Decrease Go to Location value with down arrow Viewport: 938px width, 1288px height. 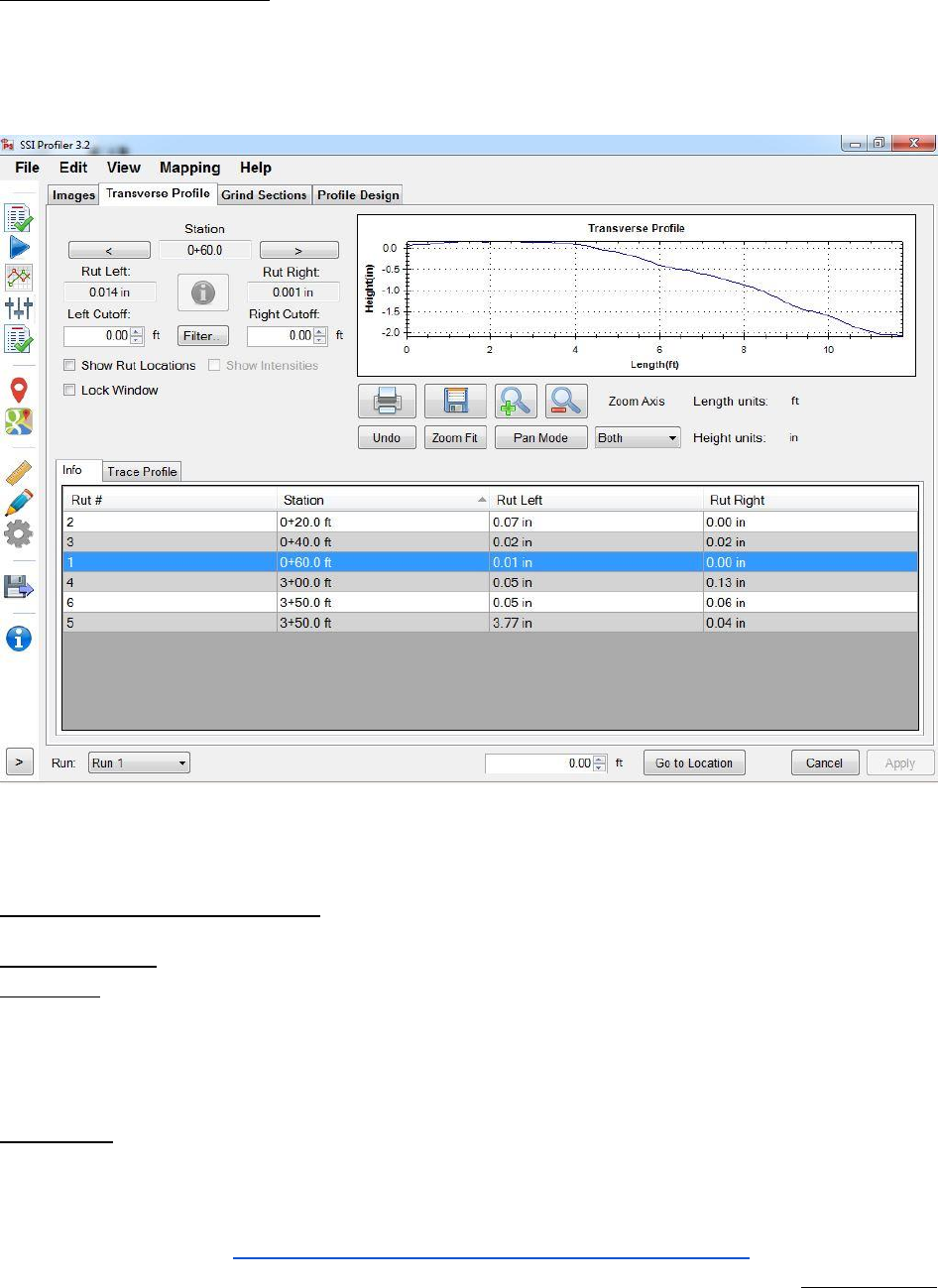coord(599,768)
